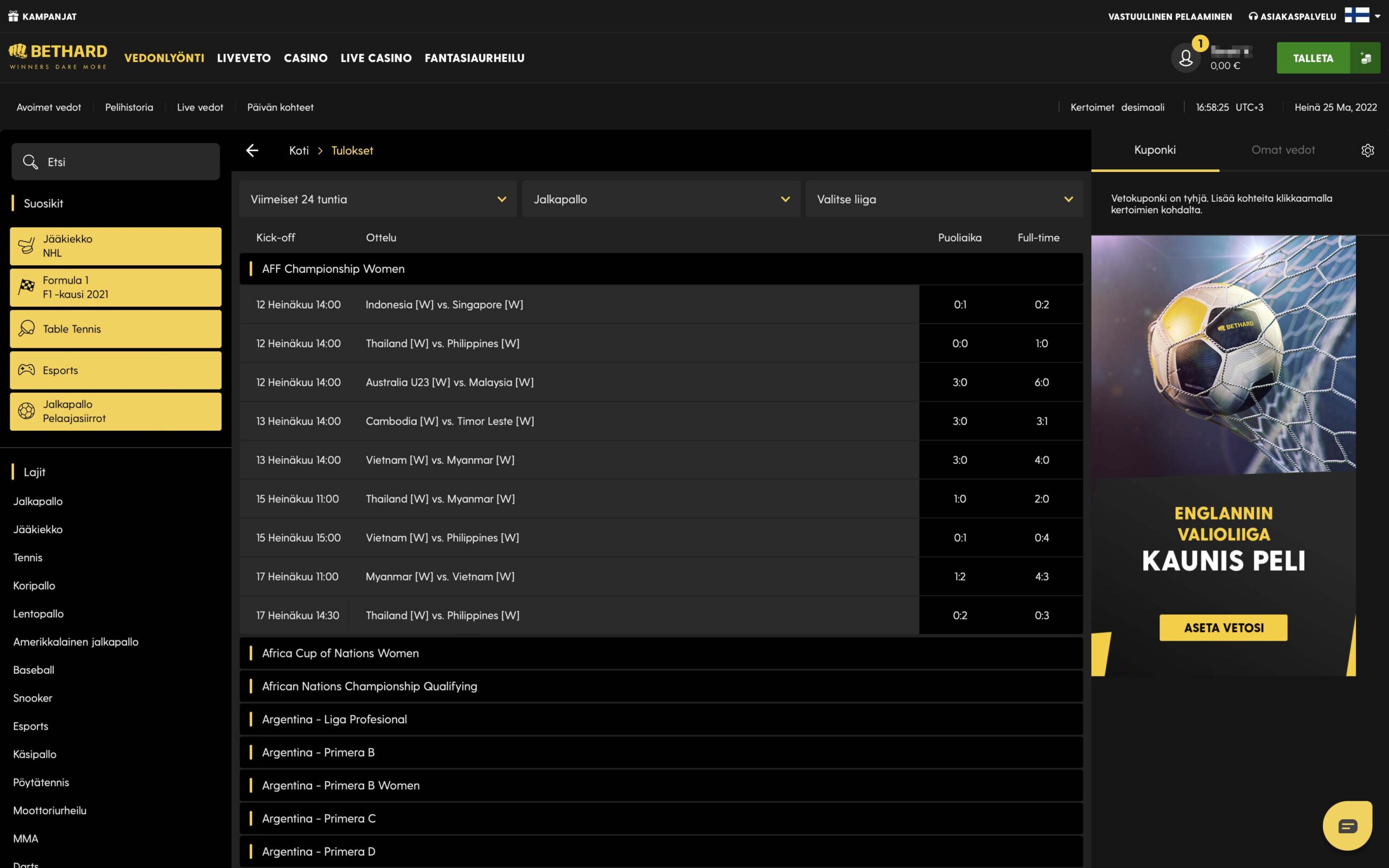This screenshot has height=868, width=1389.
Task: Open the Live Casino menu item
Action: (376, 58)
